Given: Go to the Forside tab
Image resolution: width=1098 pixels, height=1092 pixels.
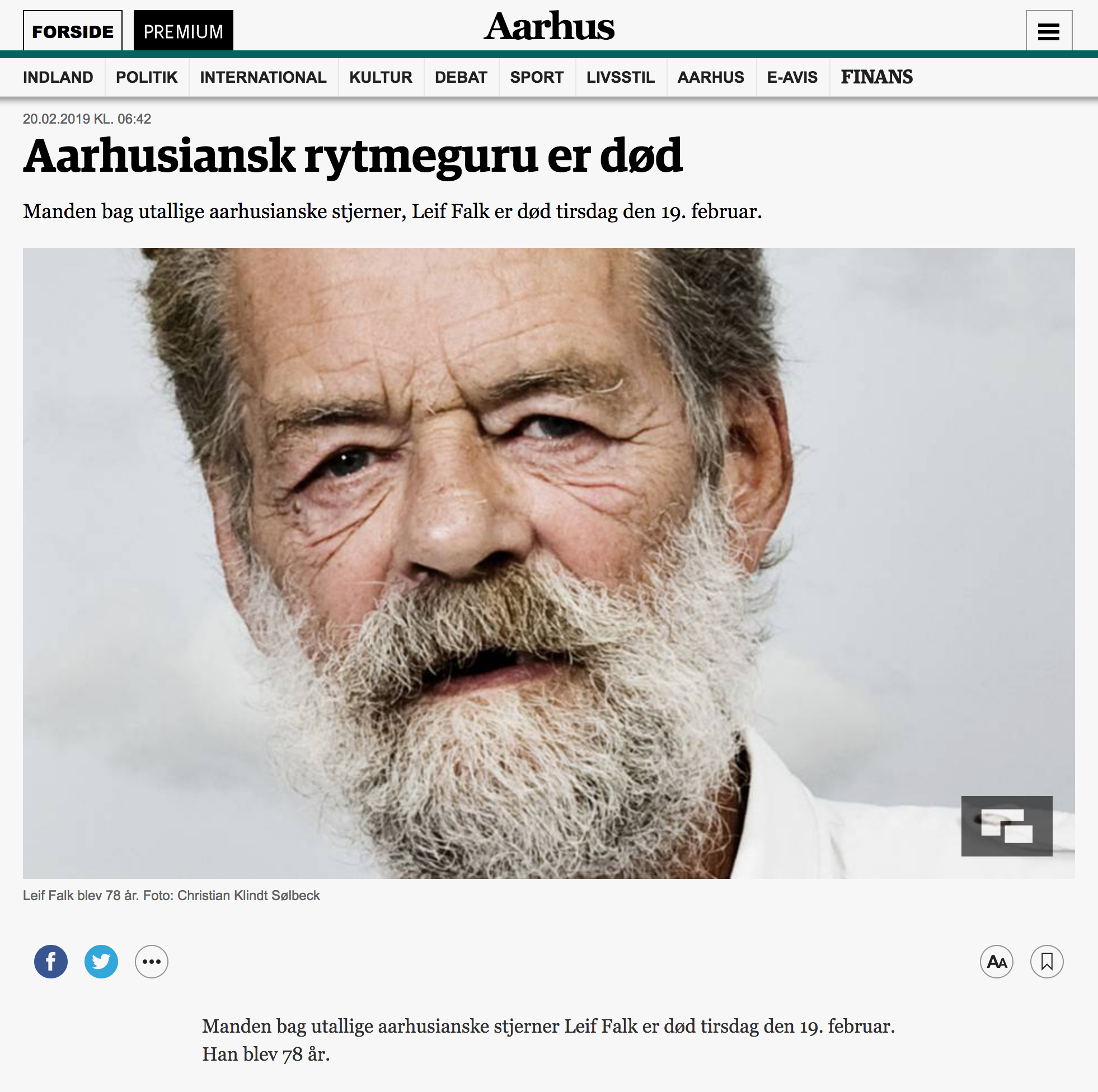Looking at the screenshot, I should pos(73,31).
